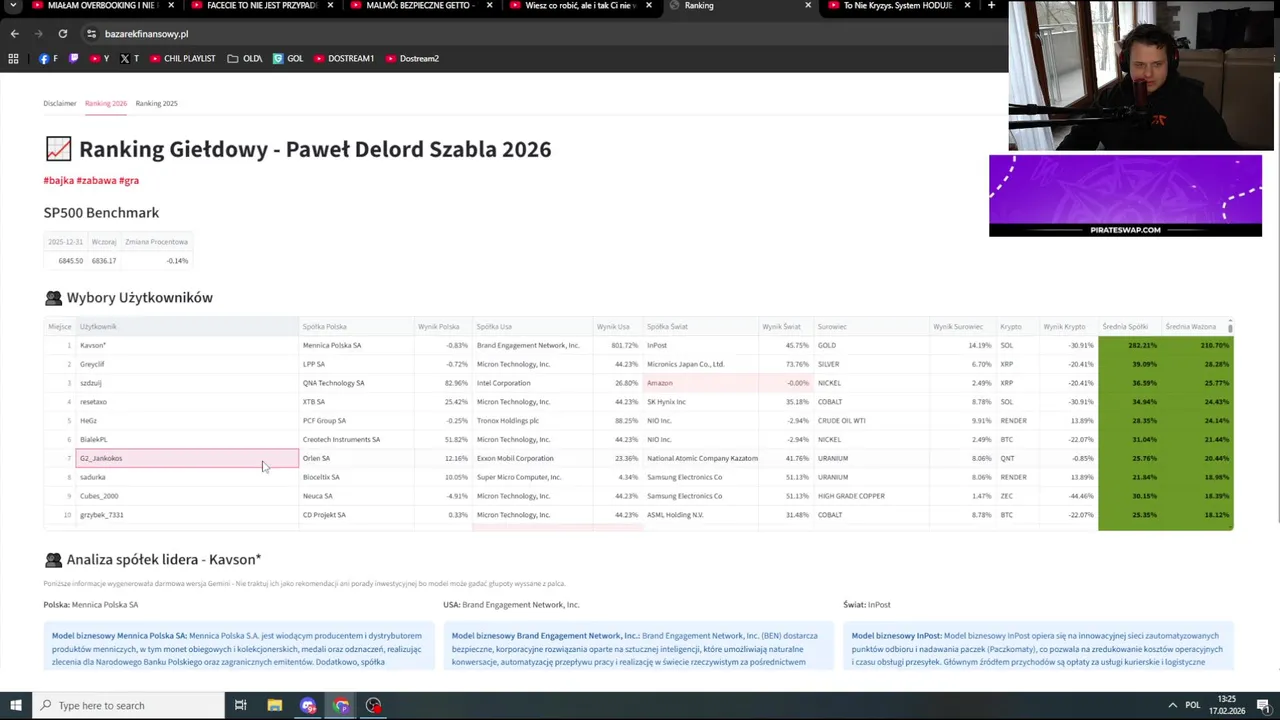This screenshot has width=1280, height=720.
Task: Open the Ranking 2025 page tab
Action: 156,103
